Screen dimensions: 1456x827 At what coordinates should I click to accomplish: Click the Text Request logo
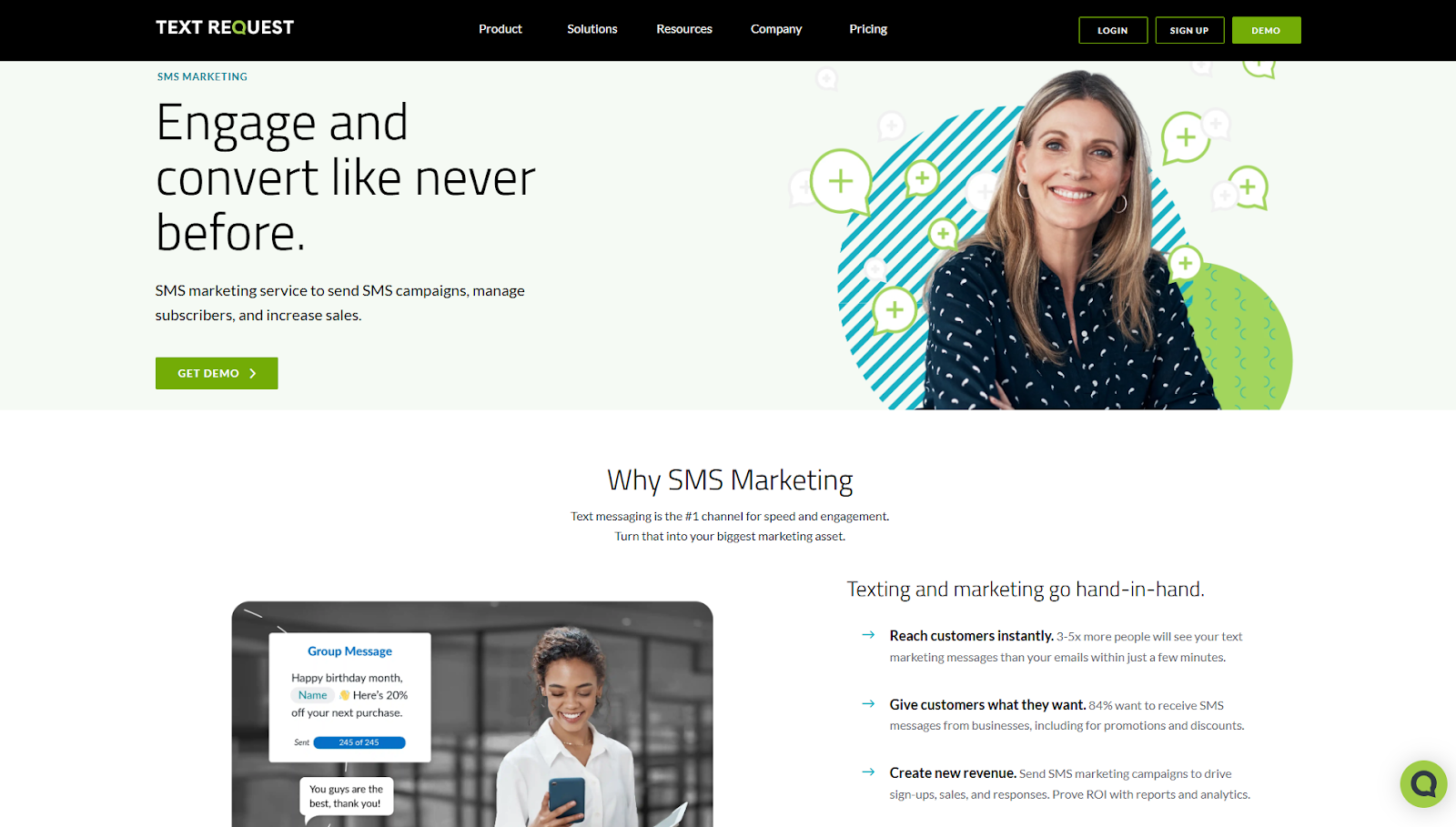coord(225,27)
